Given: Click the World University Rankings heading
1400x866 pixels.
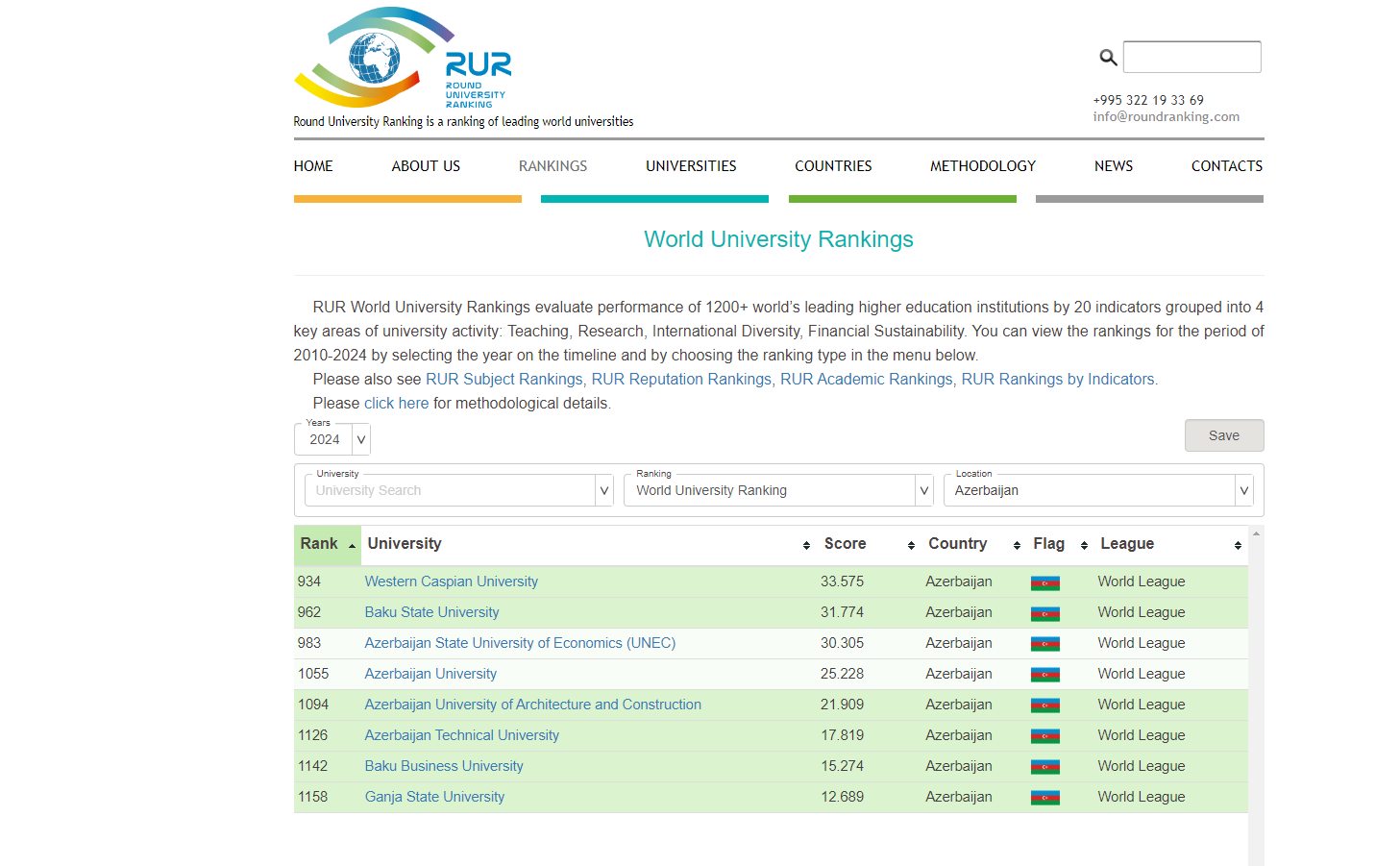Looking at the screenshot, I should 778,239.
